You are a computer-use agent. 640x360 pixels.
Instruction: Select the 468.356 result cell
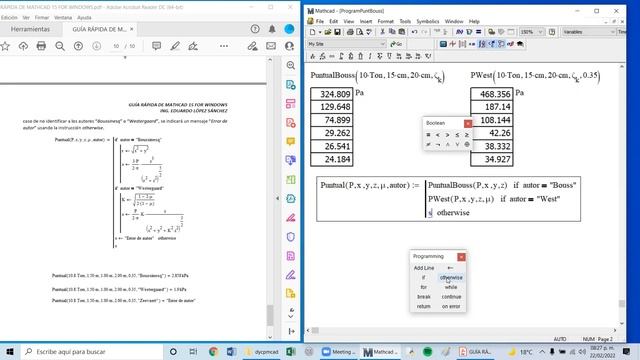(491, 94)
